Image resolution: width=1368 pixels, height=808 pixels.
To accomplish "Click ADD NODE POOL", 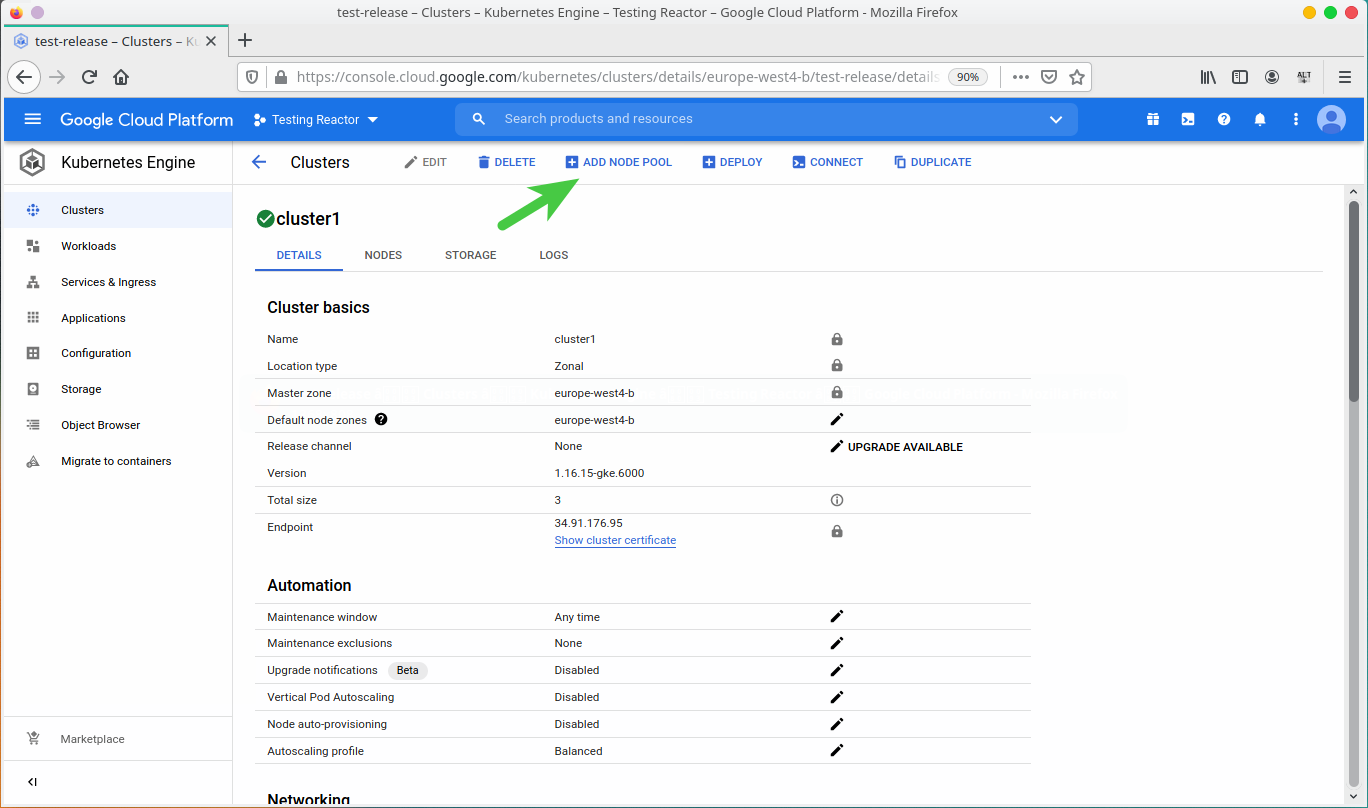I will click(x=619, y=162).
